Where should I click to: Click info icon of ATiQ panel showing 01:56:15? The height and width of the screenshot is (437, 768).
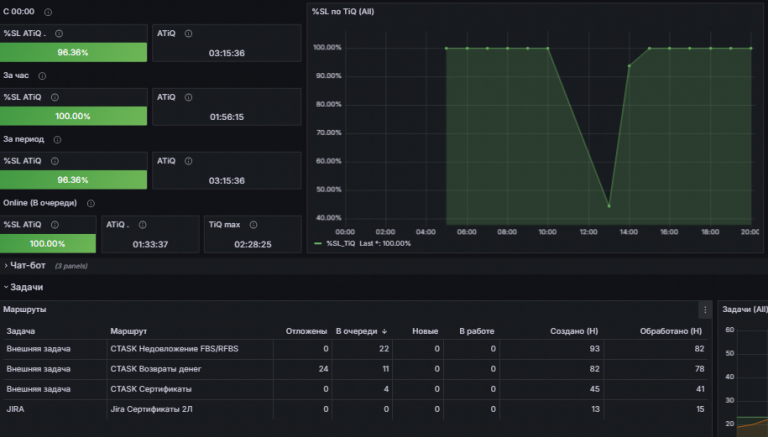tap(188, 97)
